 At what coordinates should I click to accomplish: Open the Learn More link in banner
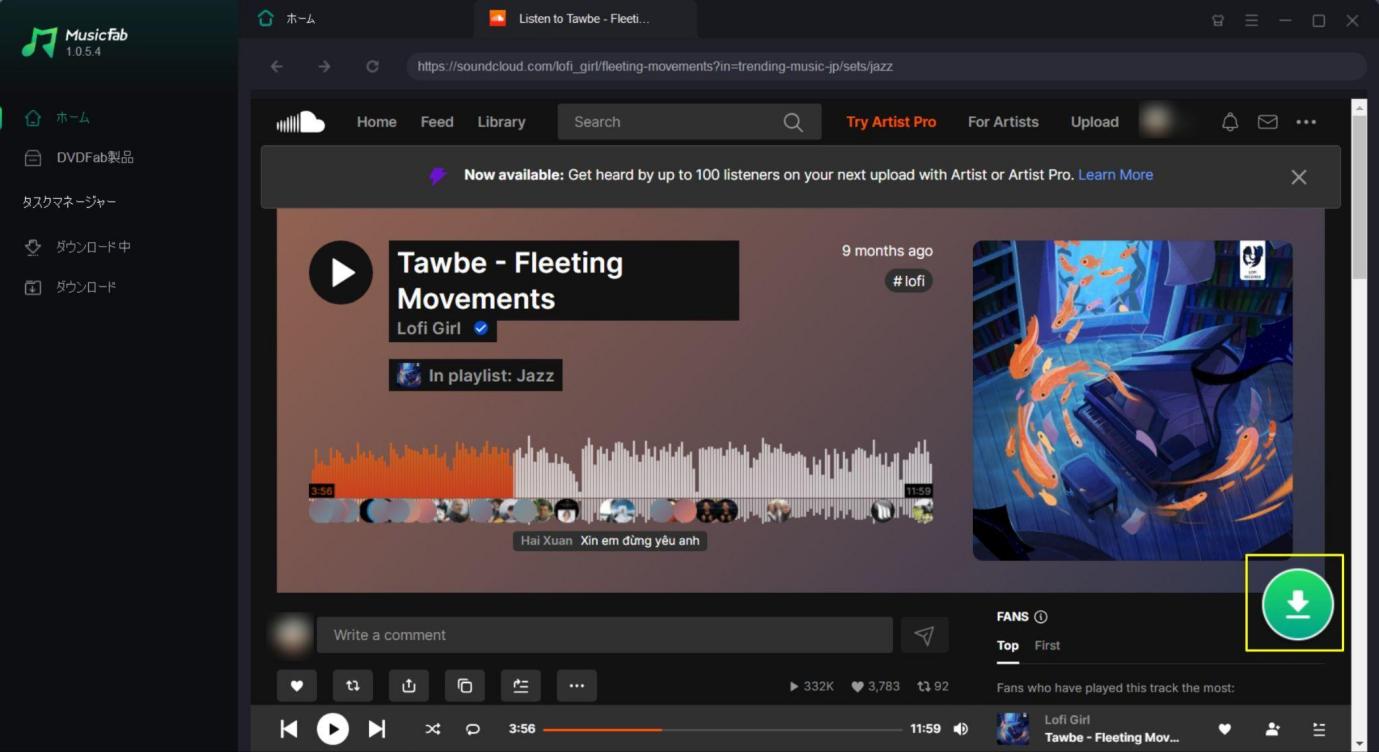pos(1115,175)
